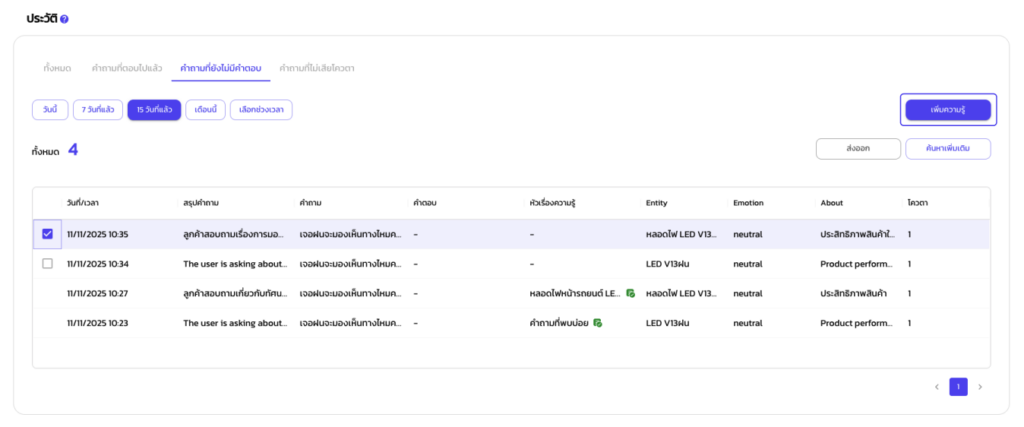
Task: Click green icon beside คำถามที่พบบ่อย topic
Action: pos(597,323)
